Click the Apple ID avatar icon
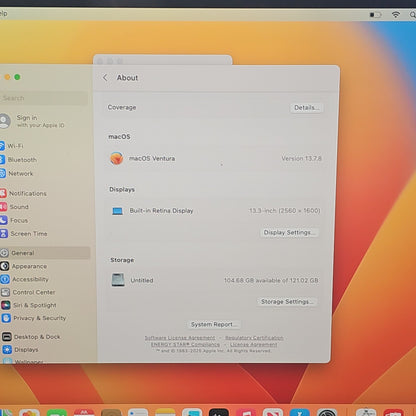Screen dimensions: 416x416 point(4,121)
